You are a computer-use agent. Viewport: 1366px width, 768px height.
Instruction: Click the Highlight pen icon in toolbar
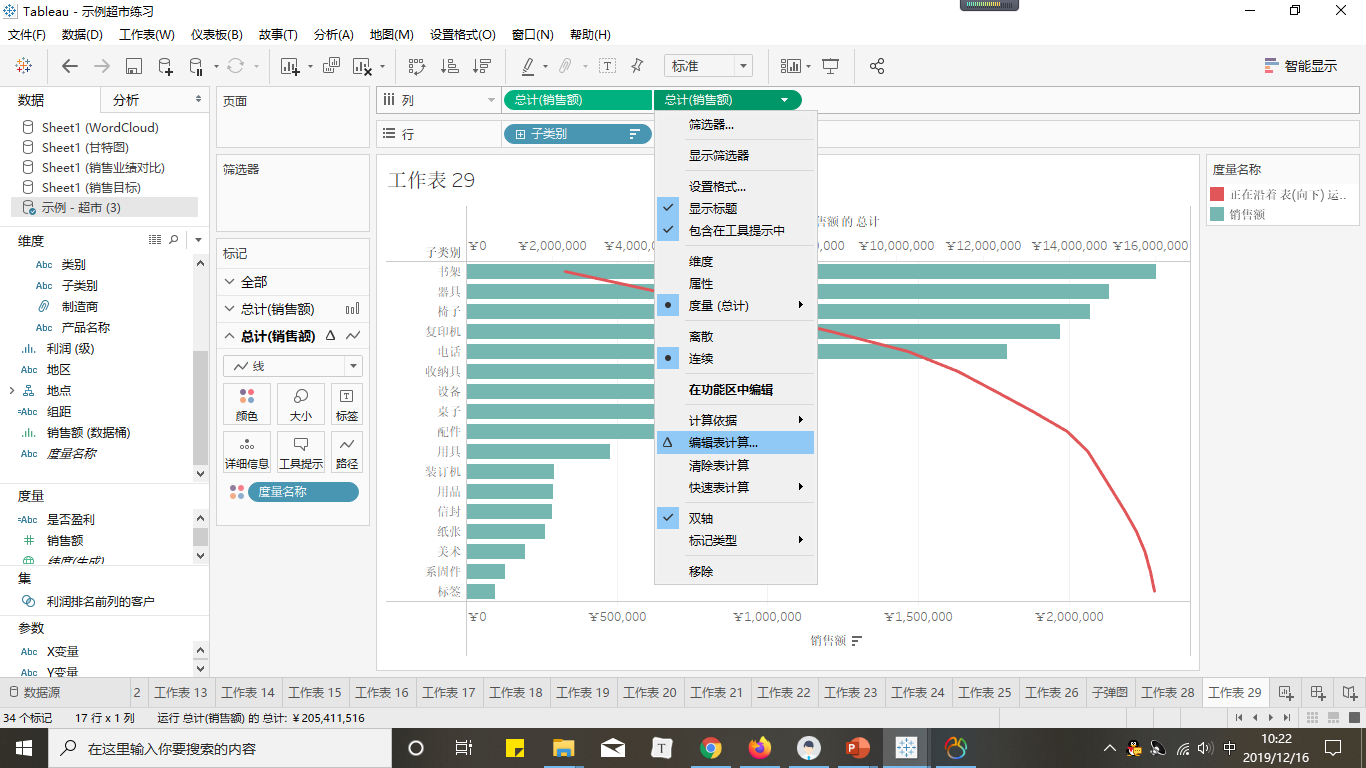[x=528, y=66]
